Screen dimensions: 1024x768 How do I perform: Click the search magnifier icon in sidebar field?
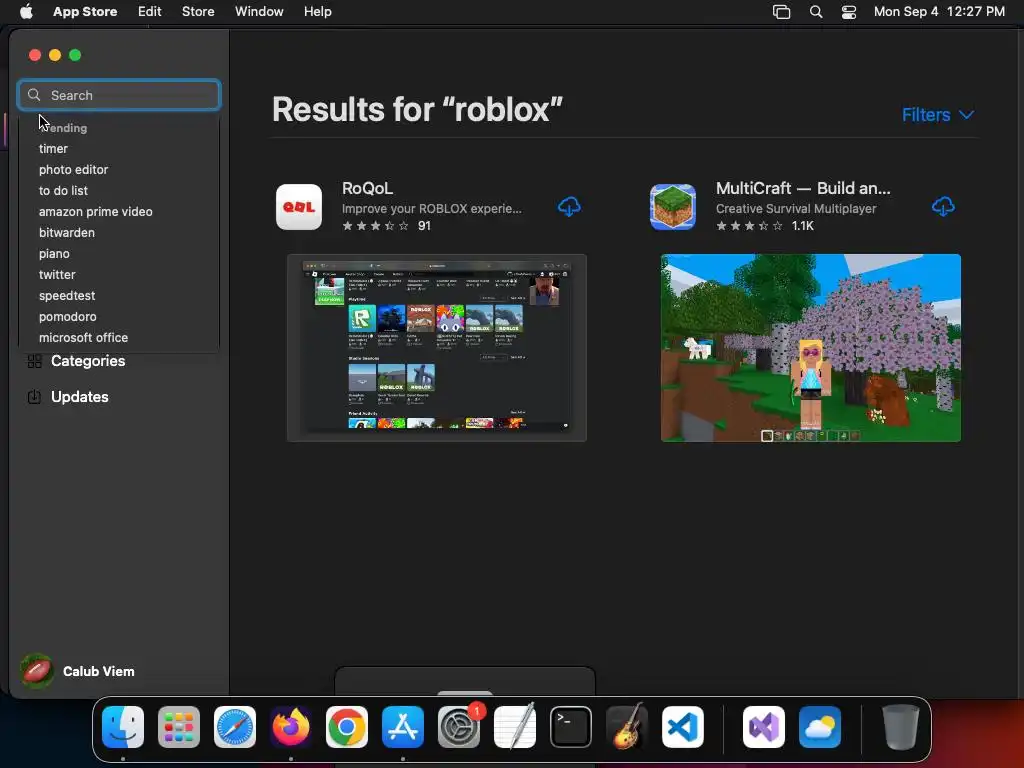(34, 95)
